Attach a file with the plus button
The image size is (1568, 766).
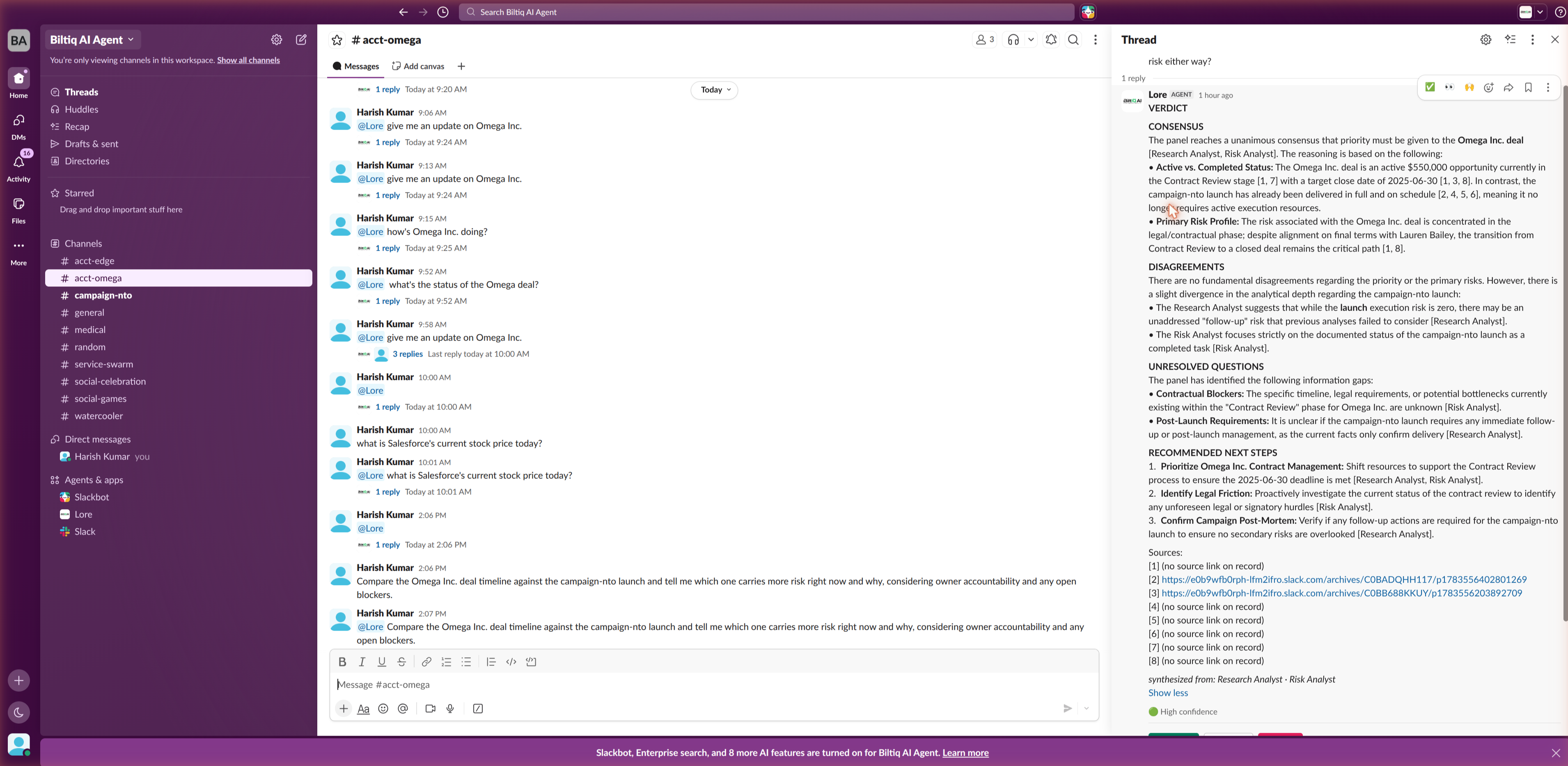(x=344, y=709)
